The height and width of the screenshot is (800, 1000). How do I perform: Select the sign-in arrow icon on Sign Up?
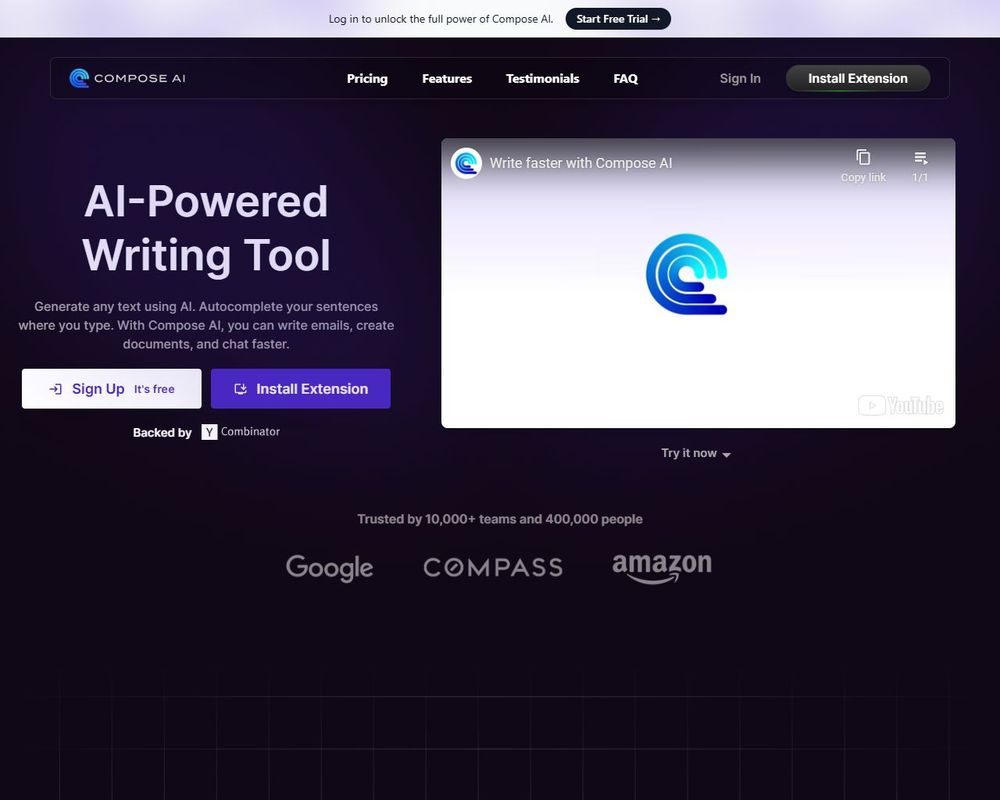[x=57, y=389]
